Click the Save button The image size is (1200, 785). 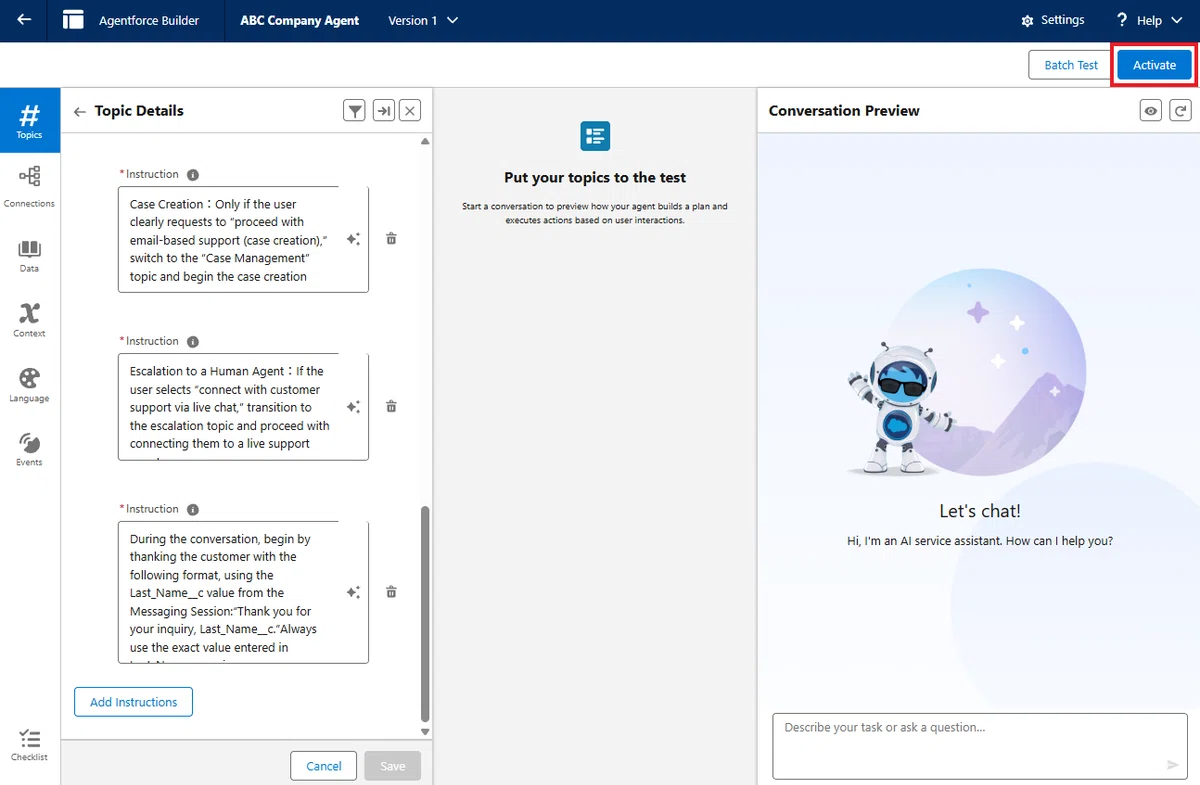pos(393,766)
